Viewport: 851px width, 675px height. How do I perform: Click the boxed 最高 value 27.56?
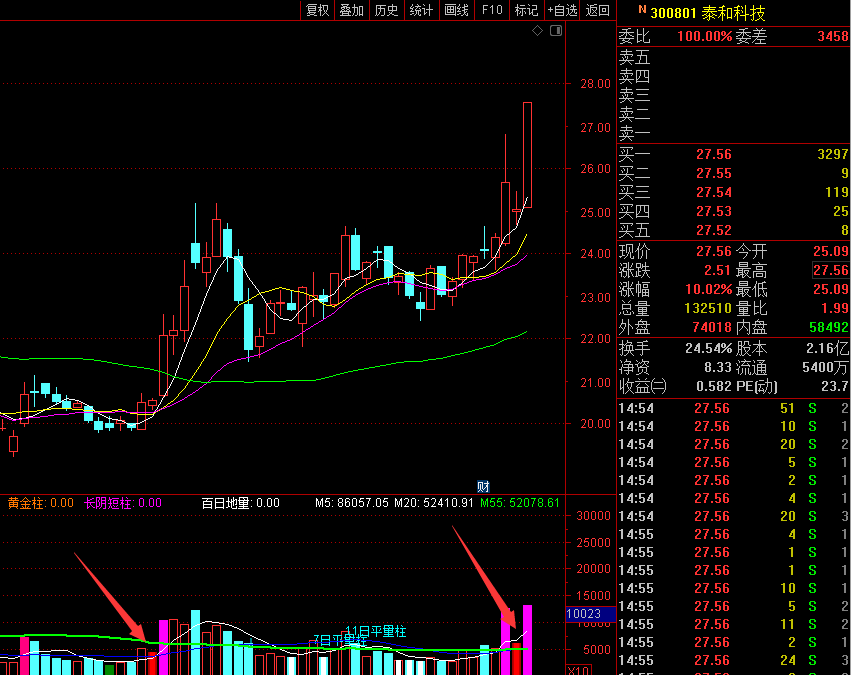831,270
